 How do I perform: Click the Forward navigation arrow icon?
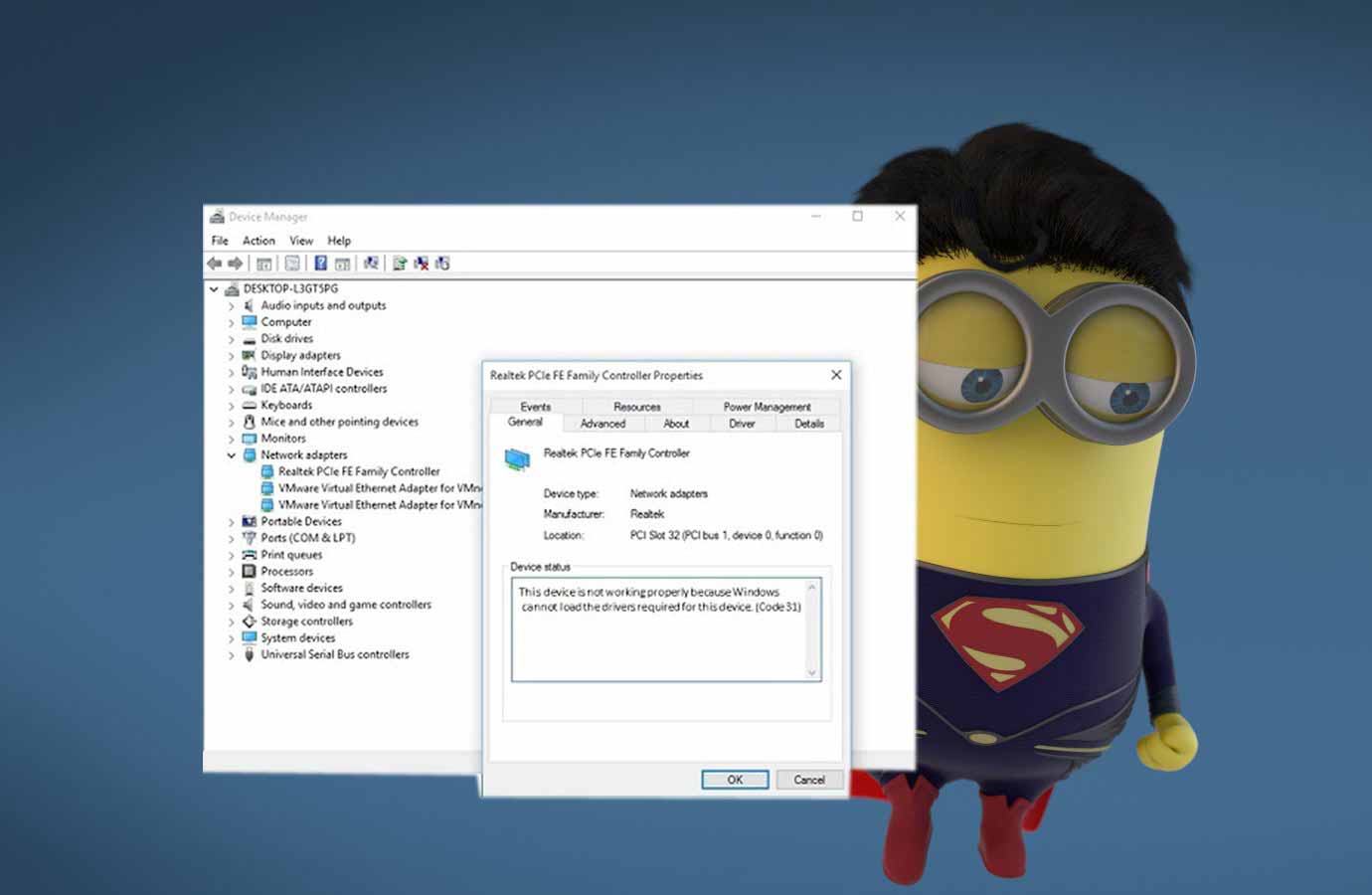coord(236,263)
